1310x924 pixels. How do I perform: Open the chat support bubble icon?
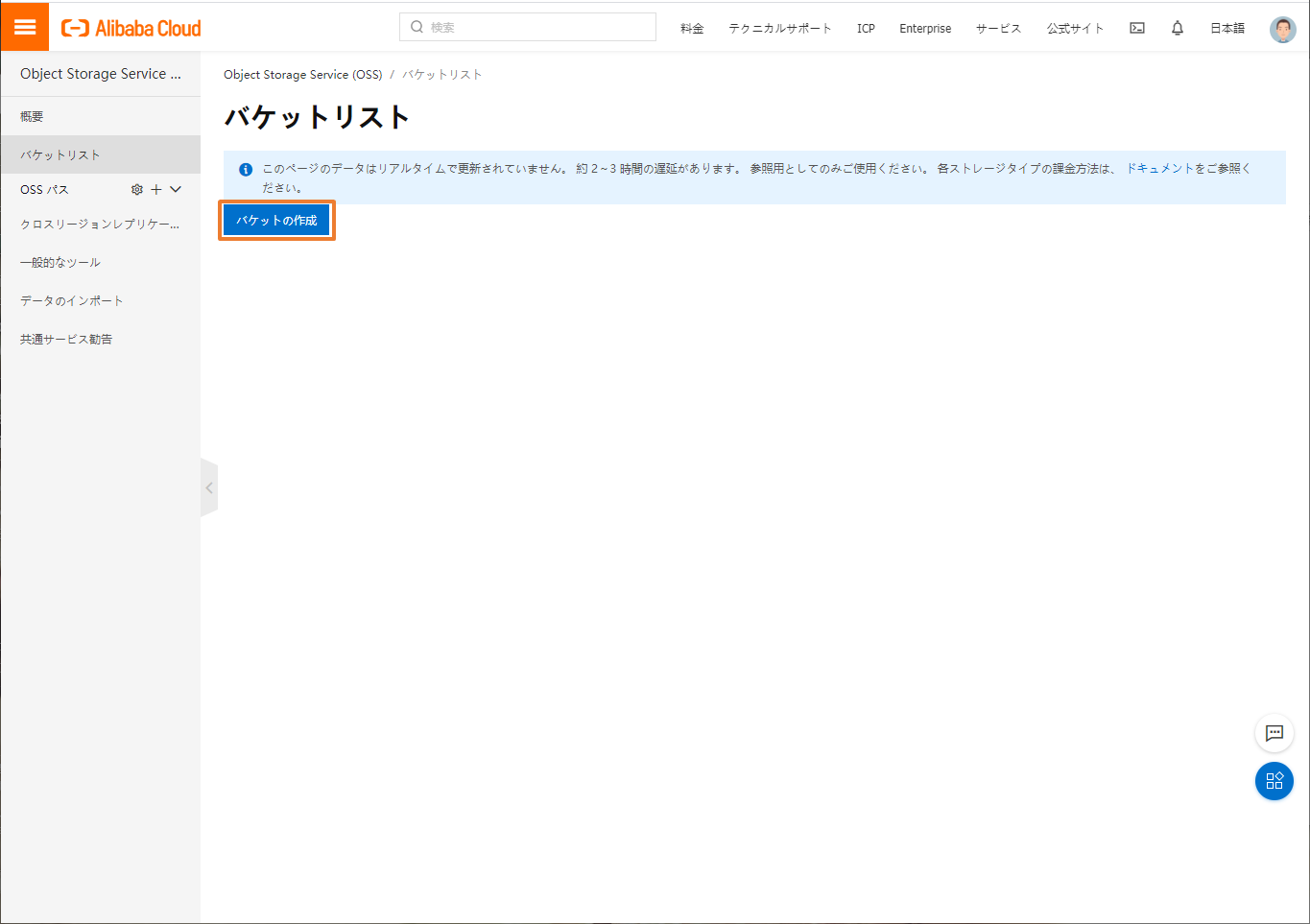(x=1274, y=733)
